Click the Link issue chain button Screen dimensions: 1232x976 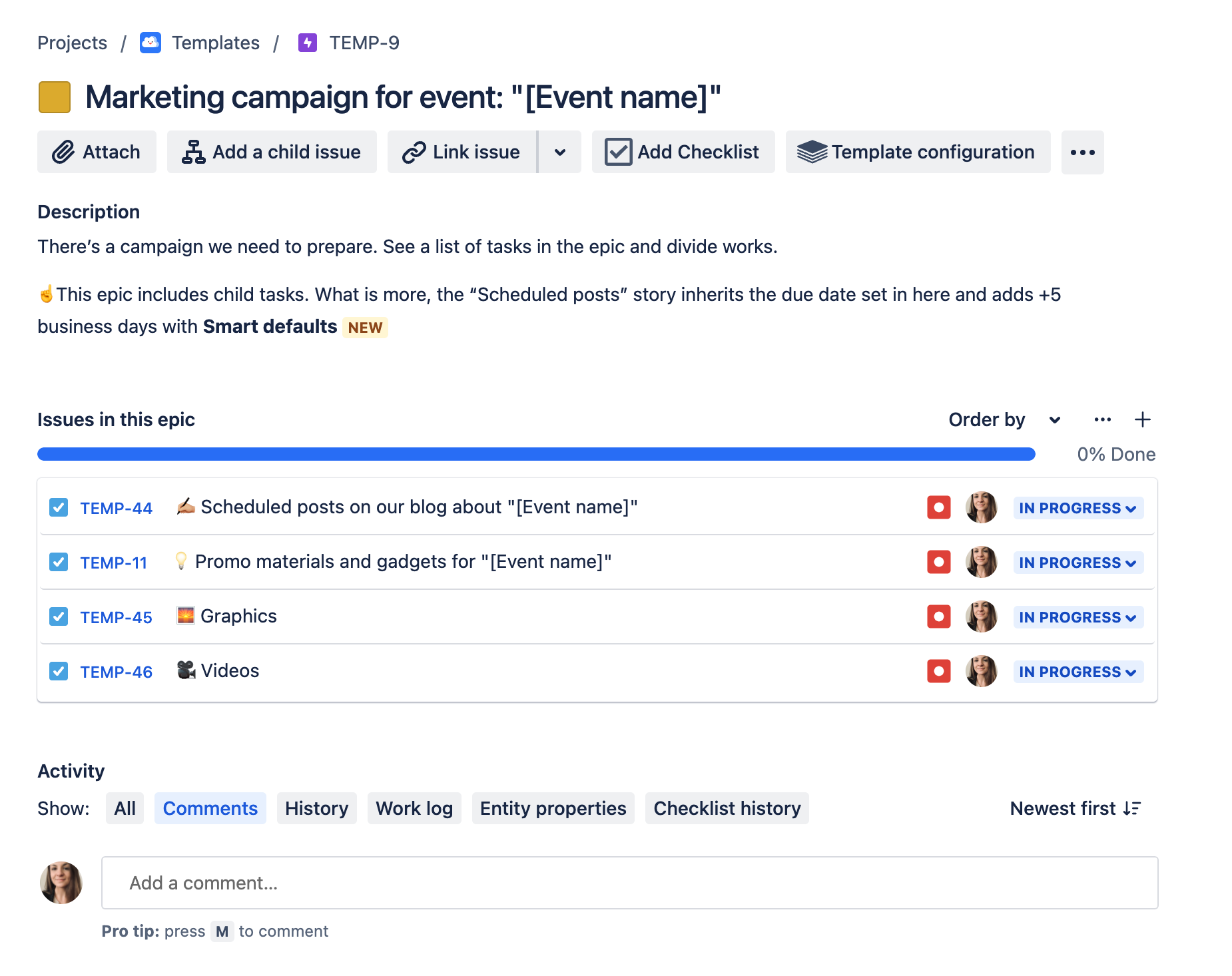(462, 152)
